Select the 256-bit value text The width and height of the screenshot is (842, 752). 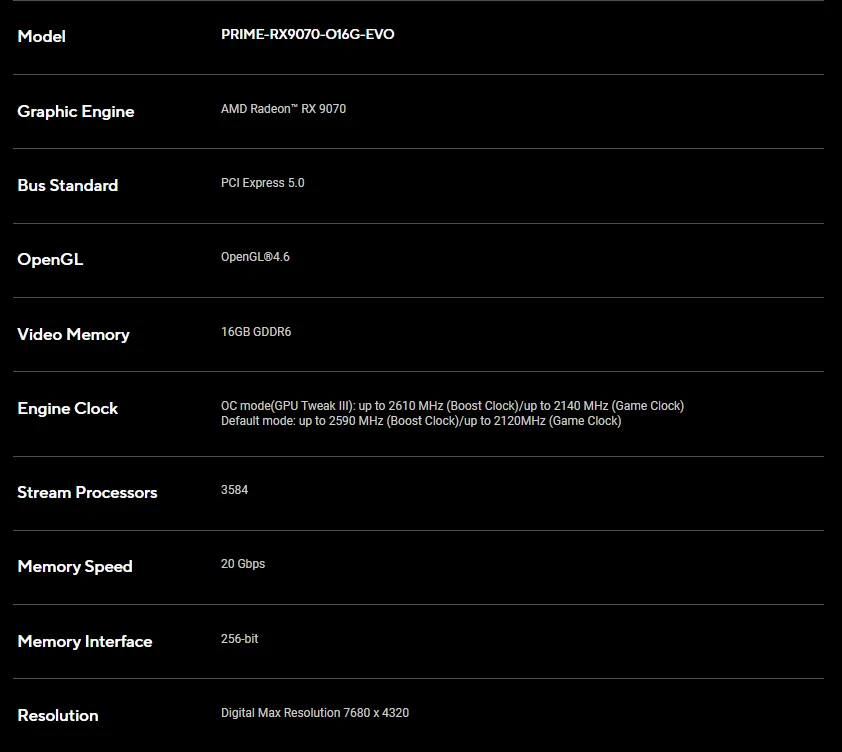point(239,639)
